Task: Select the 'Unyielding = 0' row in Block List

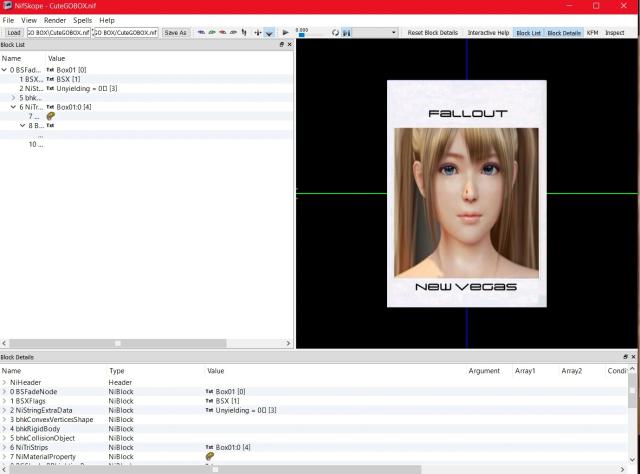Action: coord(147,89)
